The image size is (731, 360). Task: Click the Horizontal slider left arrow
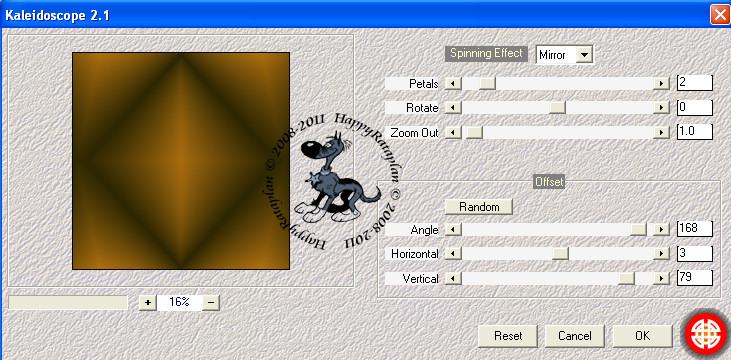click(x=453, y=254)
